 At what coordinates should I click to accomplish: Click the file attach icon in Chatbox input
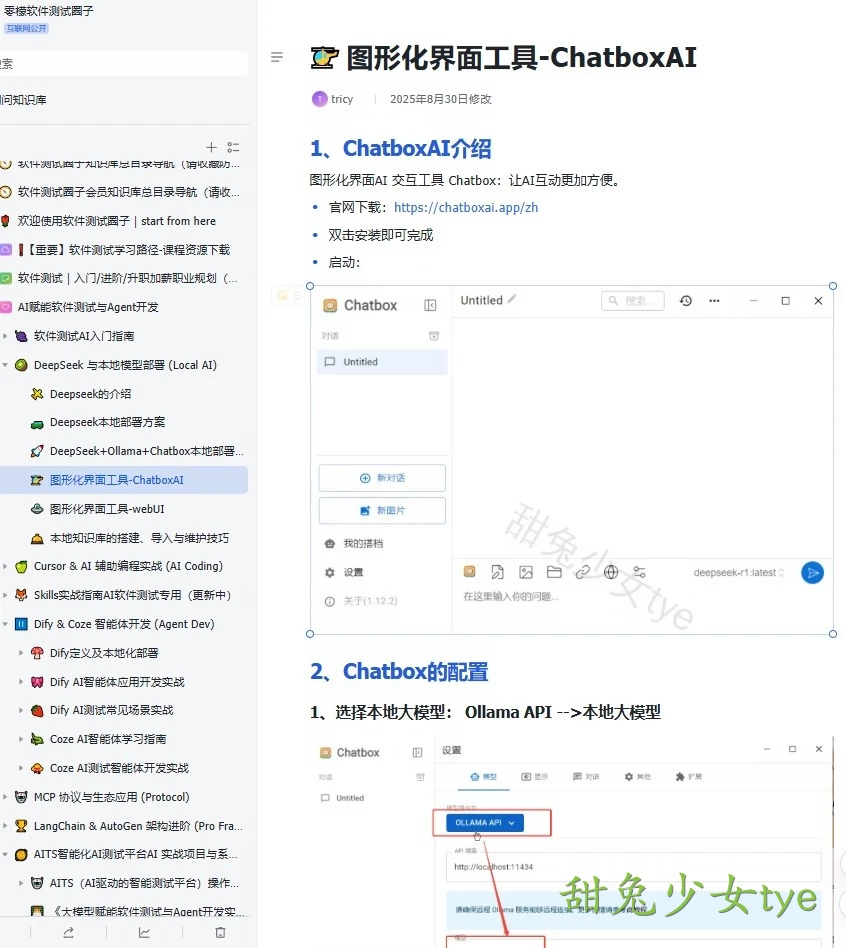[497, 572]
